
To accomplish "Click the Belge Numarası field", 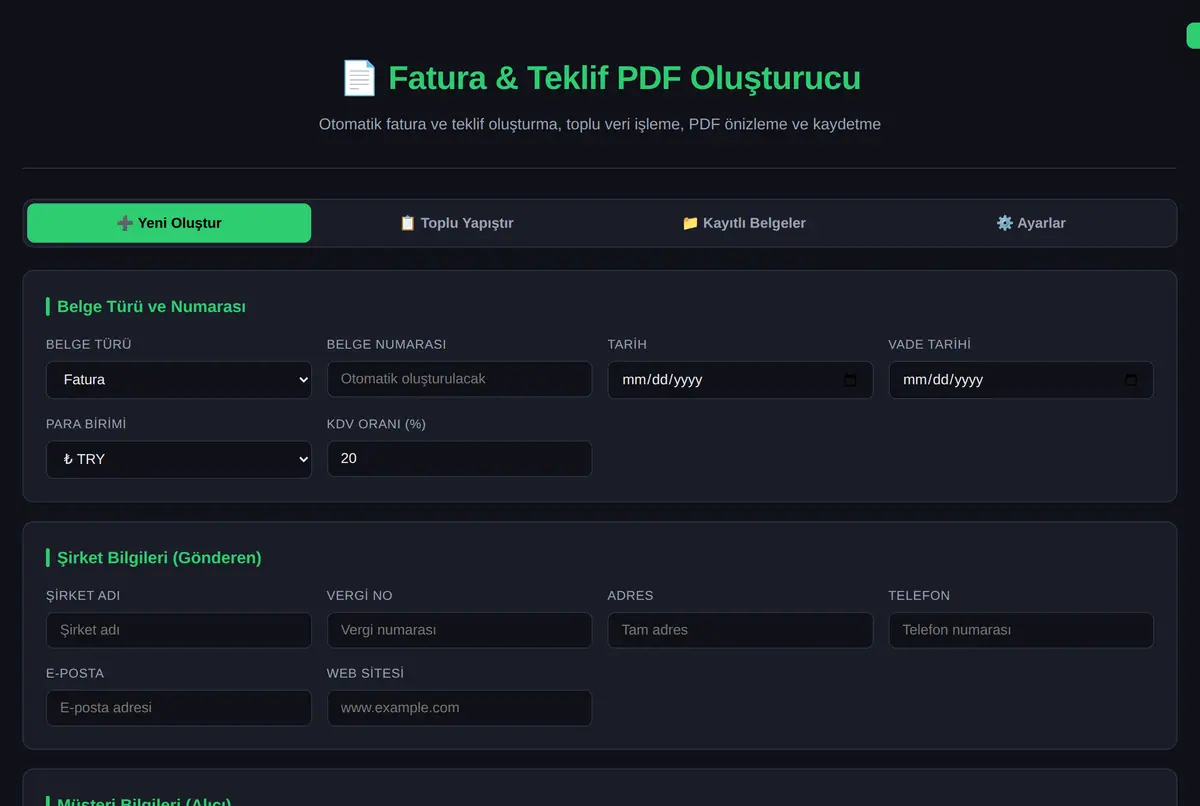I will click(x=460, y=379).
